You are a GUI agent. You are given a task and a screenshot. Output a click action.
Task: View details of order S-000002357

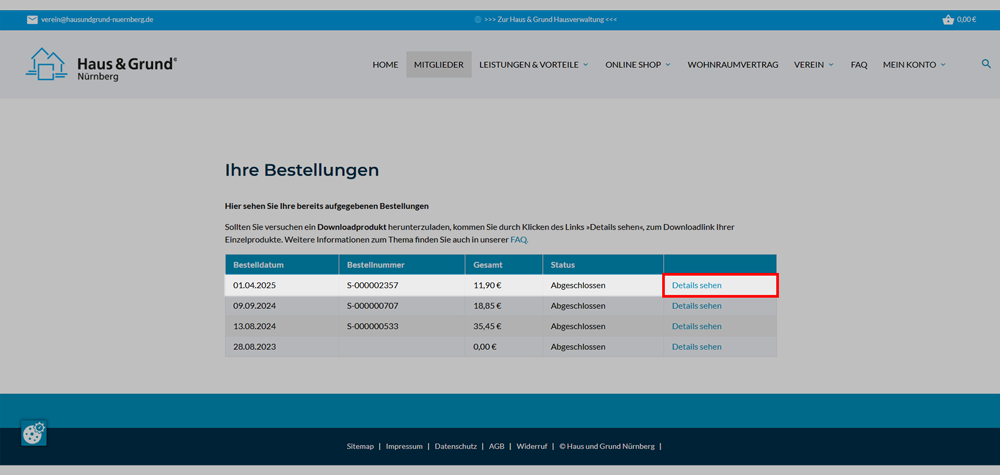pos(696,285)
